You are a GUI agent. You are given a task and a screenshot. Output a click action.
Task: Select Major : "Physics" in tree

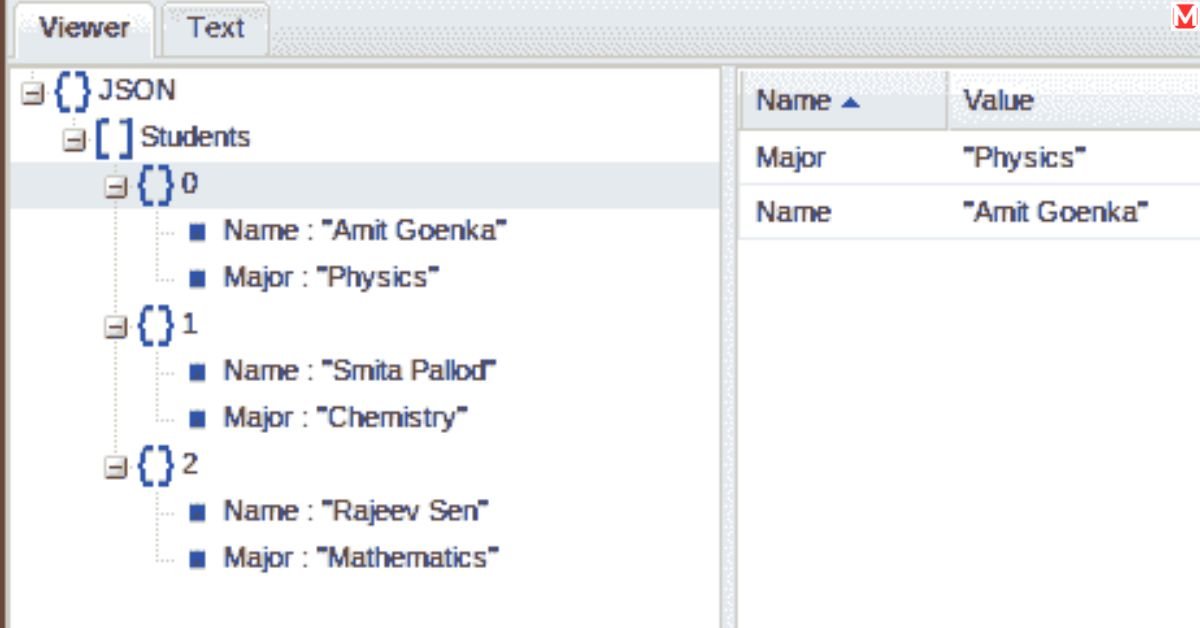[x=331, y=277]
